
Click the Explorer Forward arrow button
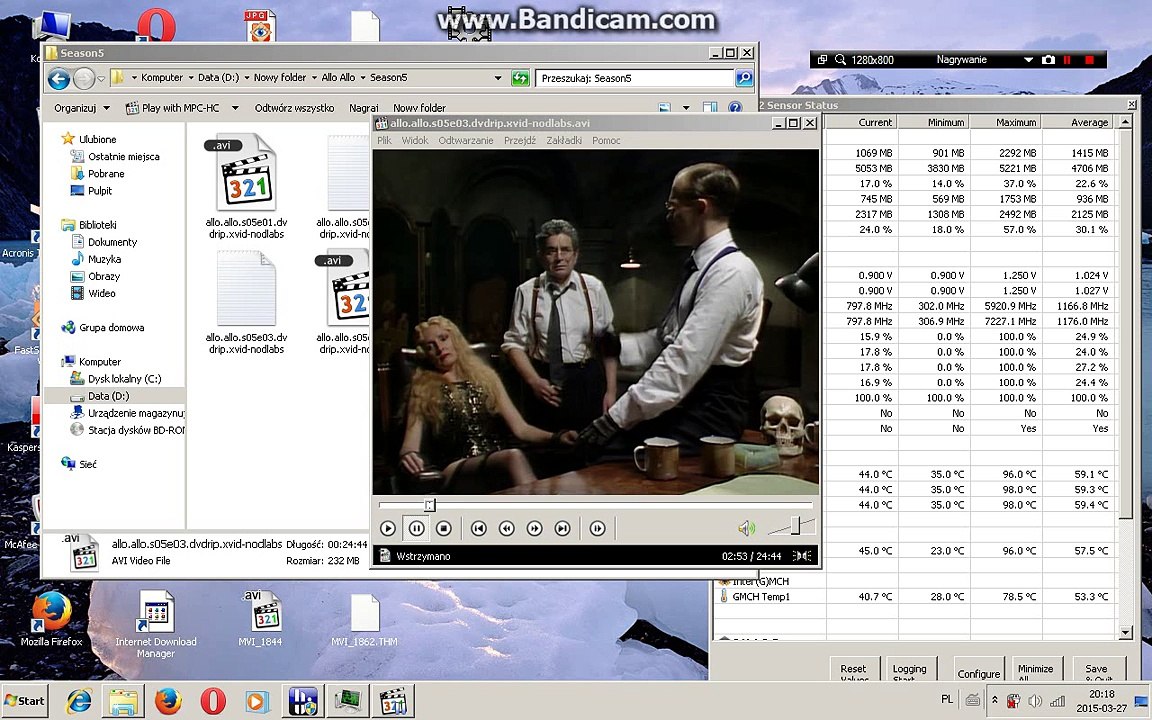pyautogui.click(x=84, y=78)
